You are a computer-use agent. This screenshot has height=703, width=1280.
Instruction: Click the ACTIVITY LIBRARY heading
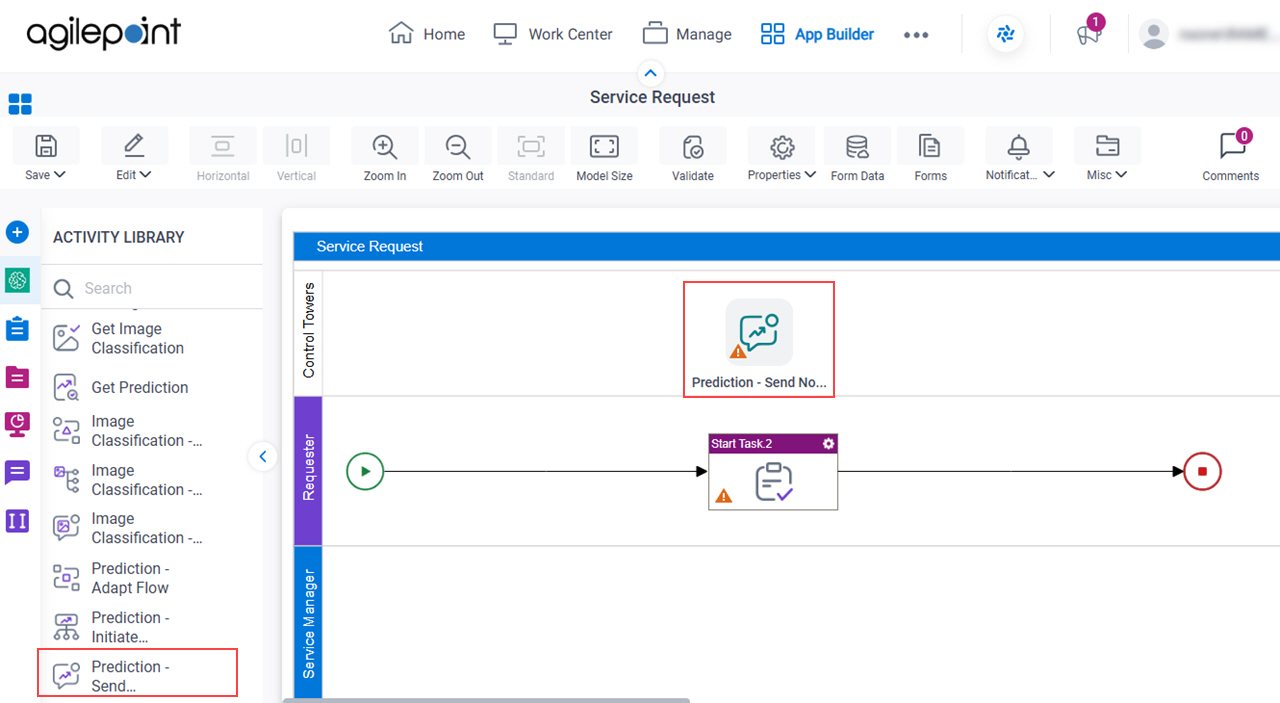(119, 237)
